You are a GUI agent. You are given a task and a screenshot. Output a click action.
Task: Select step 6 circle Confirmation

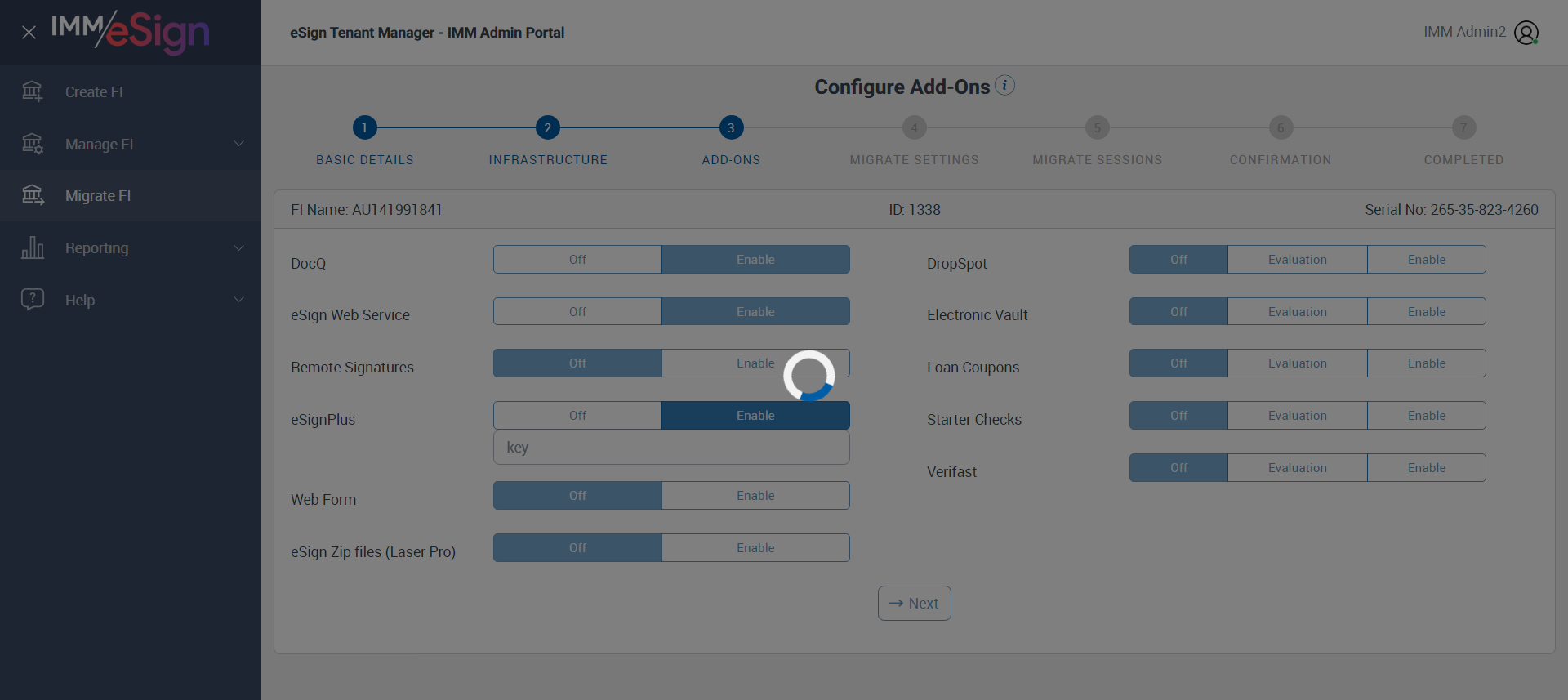click(x=1281, y=127)
